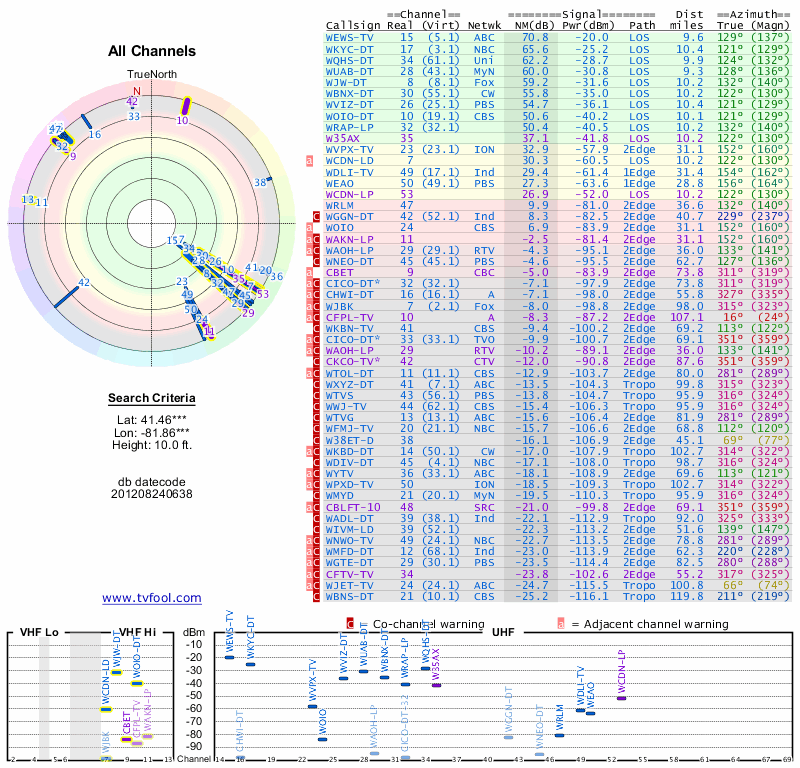This screenshot has height=768, width=800.
Task: Click the pink adjacent channel warning legend icon
Action: [561, 624]
